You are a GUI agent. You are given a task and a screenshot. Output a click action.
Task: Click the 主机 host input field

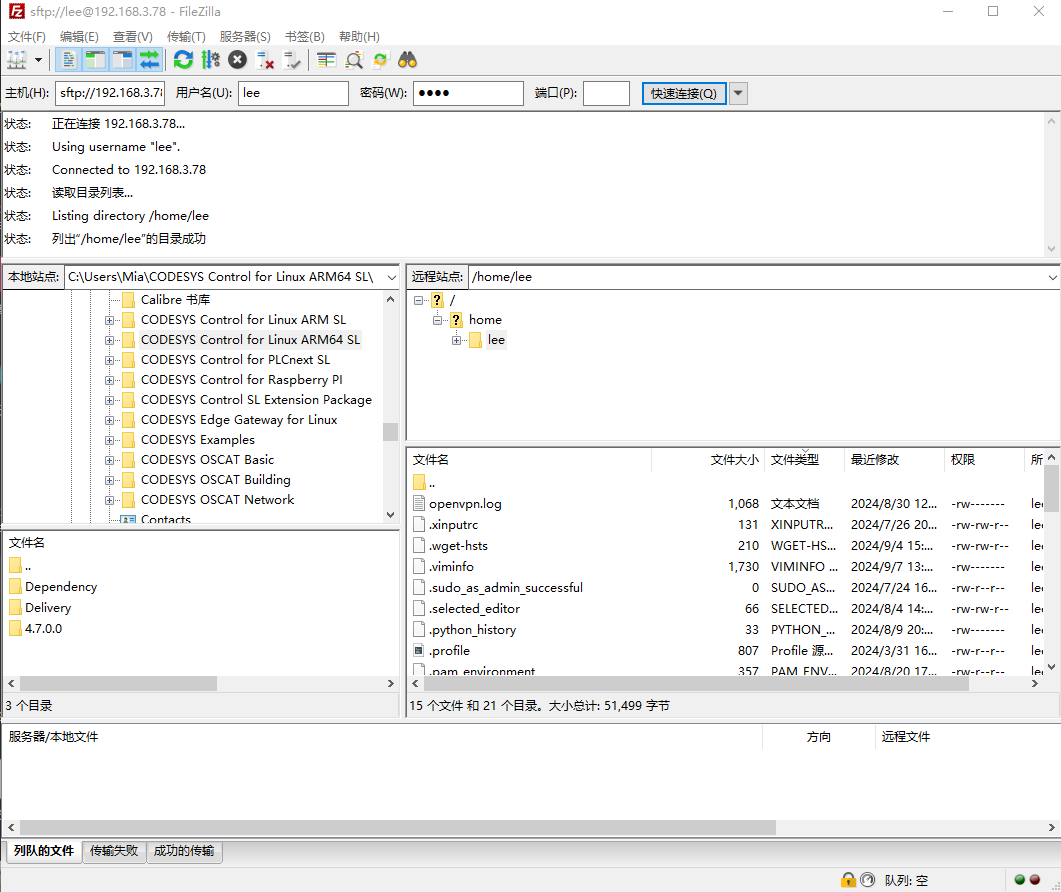[x=110, y=93]
